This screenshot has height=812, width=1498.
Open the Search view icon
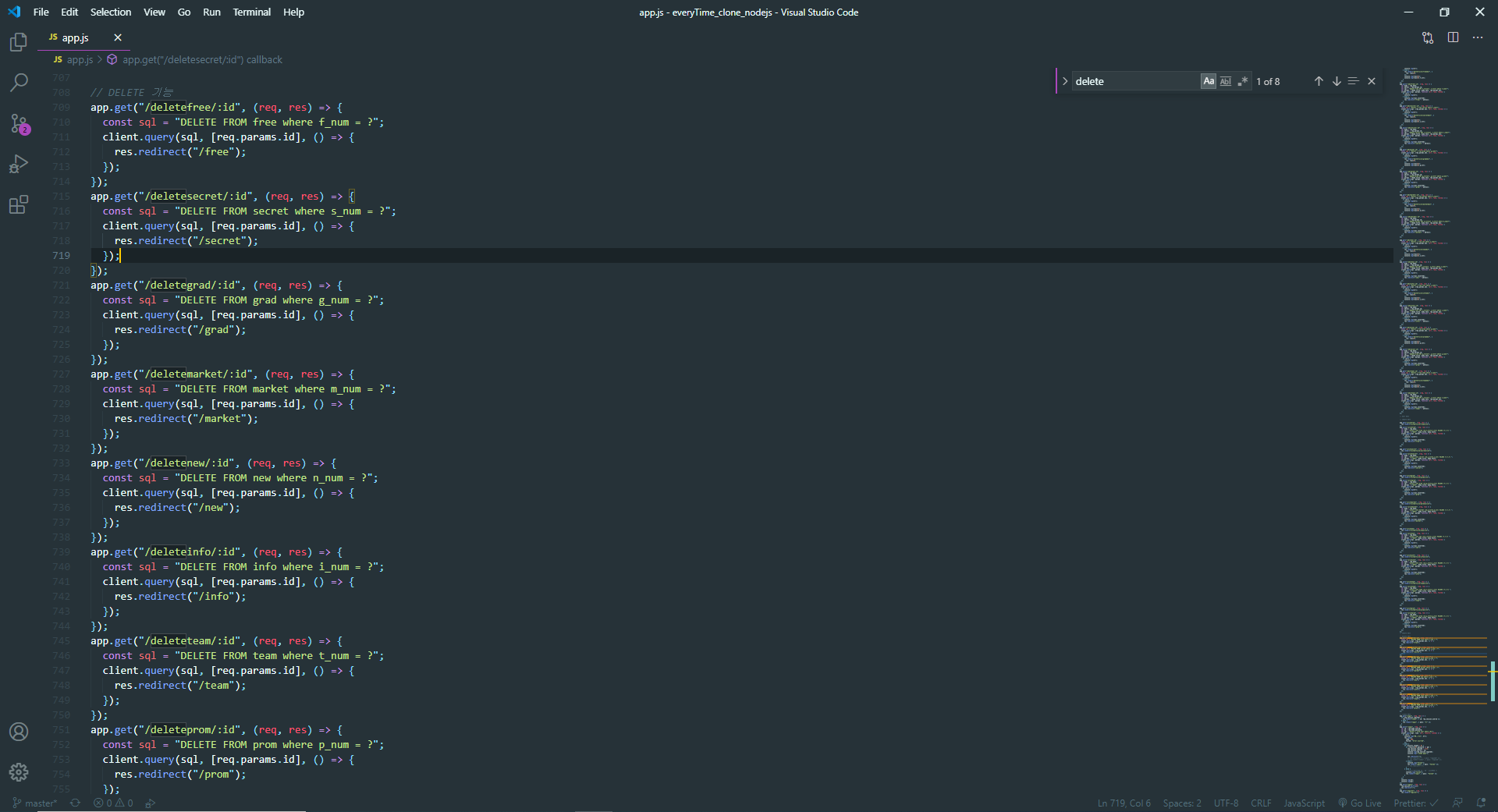tap(18, 83)
